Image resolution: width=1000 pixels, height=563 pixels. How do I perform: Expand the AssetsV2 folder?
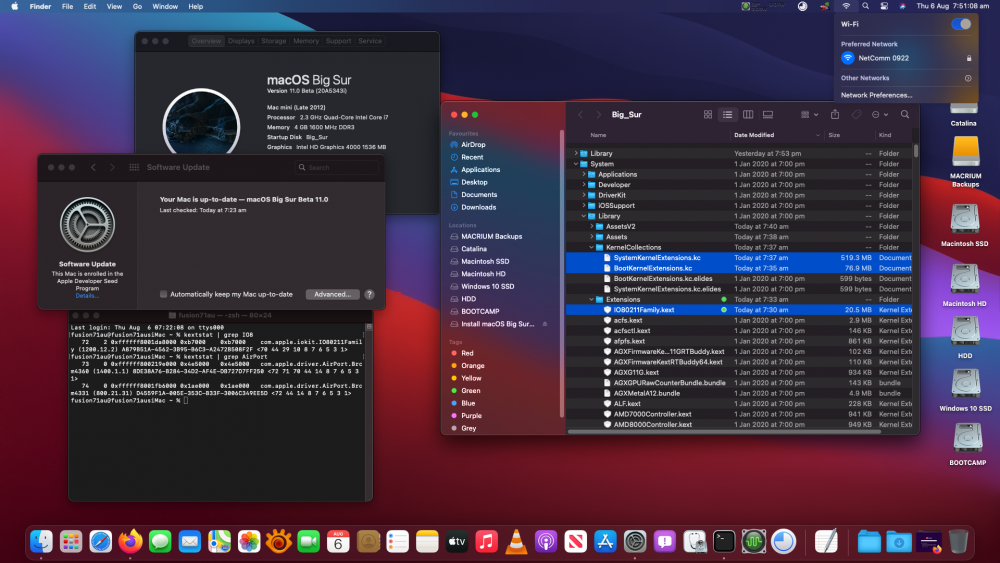click(591, 226)
